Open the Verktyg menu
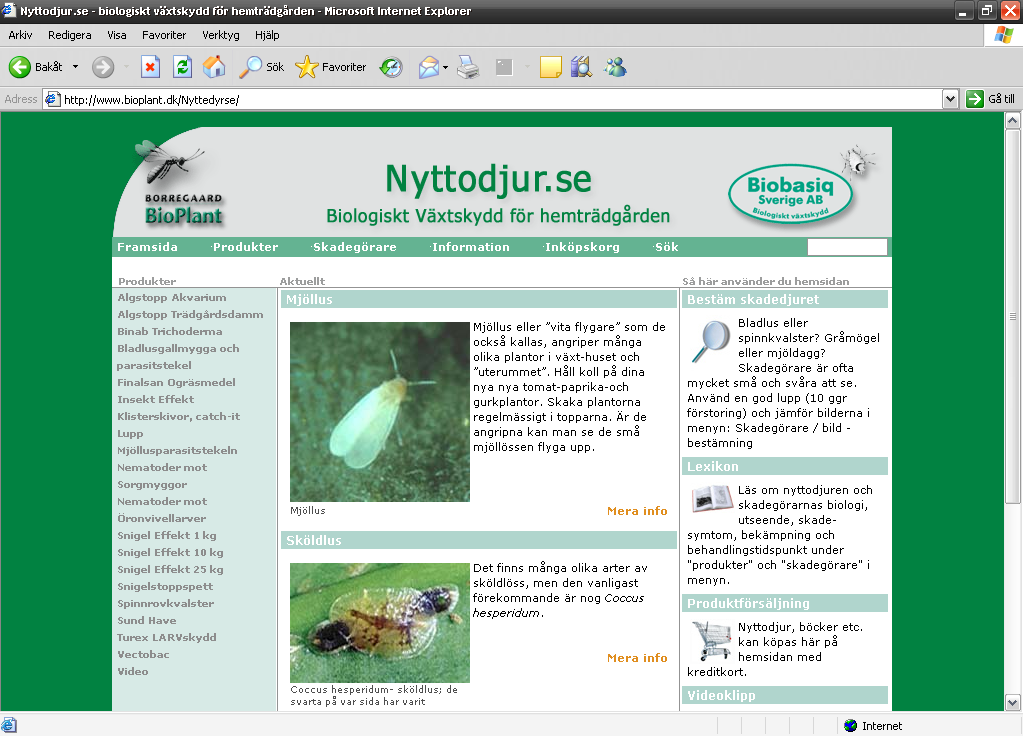The width and height of the screenshot is (1024, 736). click(x=221, y=35)
